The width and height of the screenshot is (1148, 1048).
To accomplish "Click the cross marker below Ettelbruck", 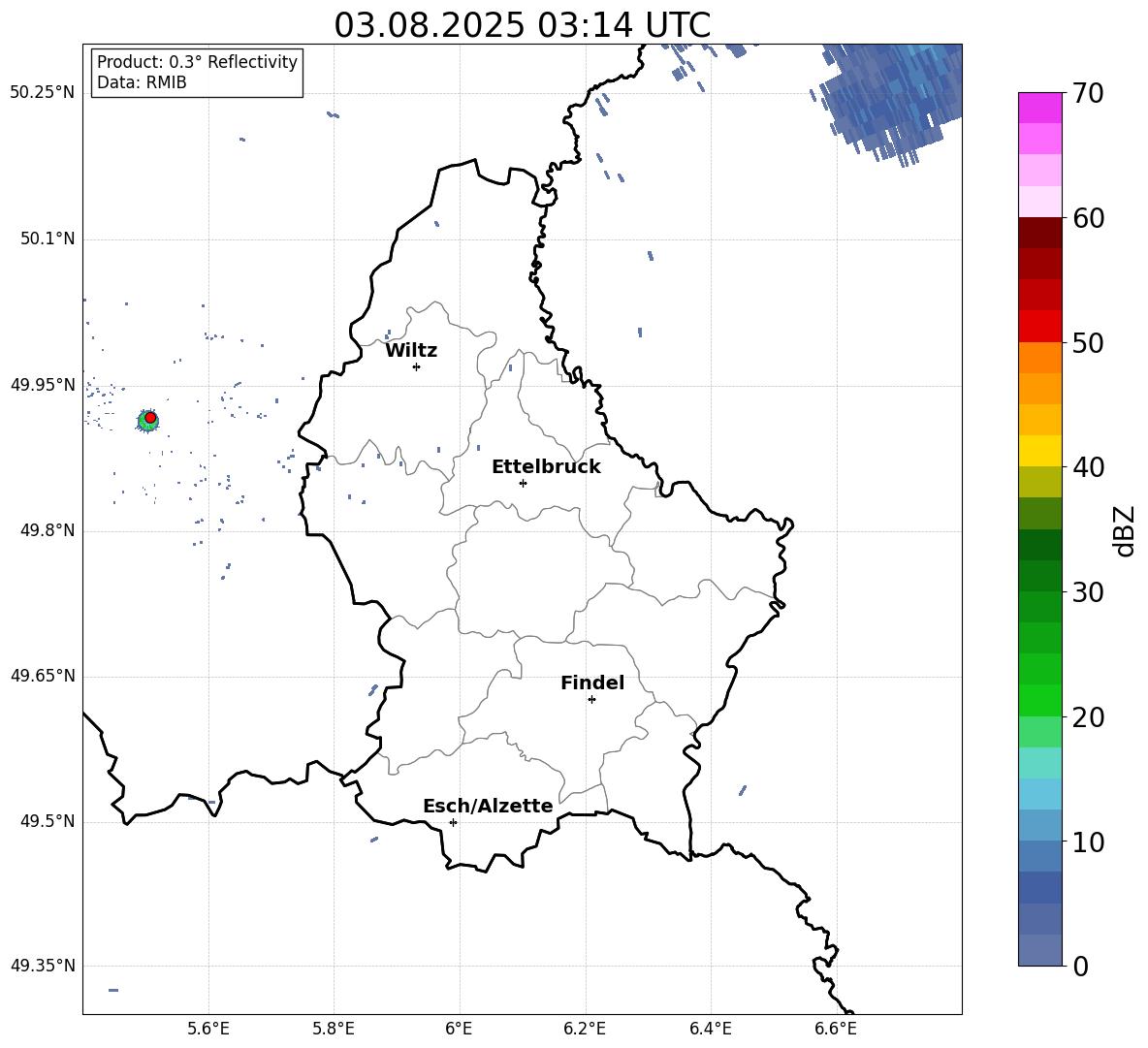I will click(x=523, y=483).
